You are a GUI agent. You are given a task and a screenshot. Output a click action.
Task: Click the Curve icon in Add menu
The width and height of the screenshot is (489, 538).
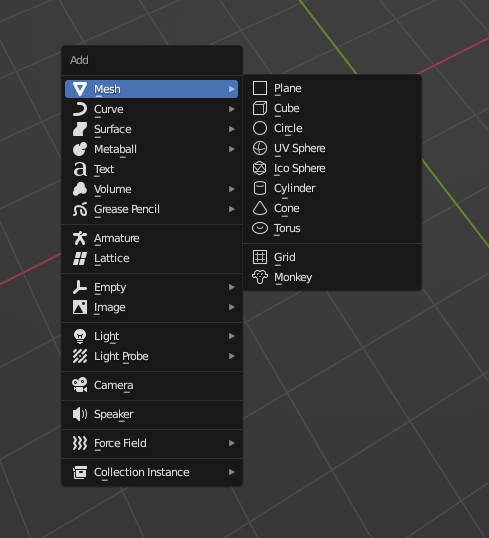pos(80,109)
